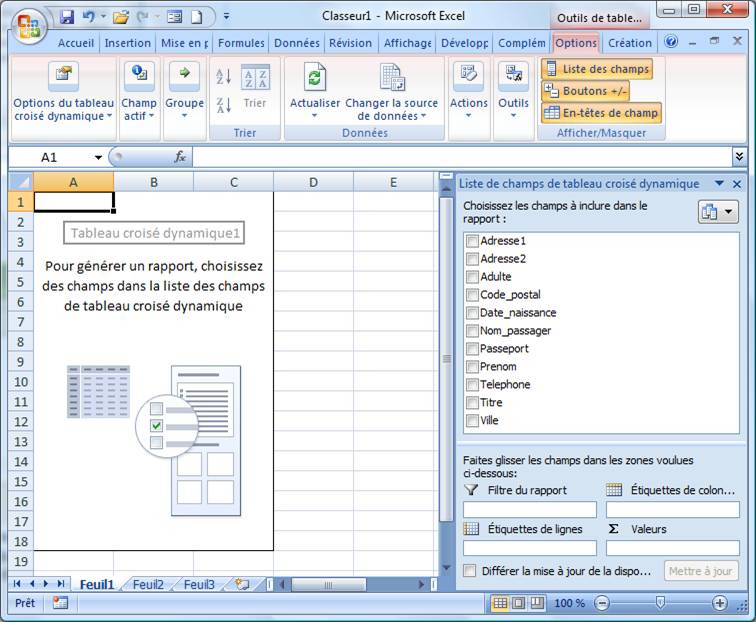Open a file using the folder icon
This screenshot has width=756, height=622.
coord(121,17)
